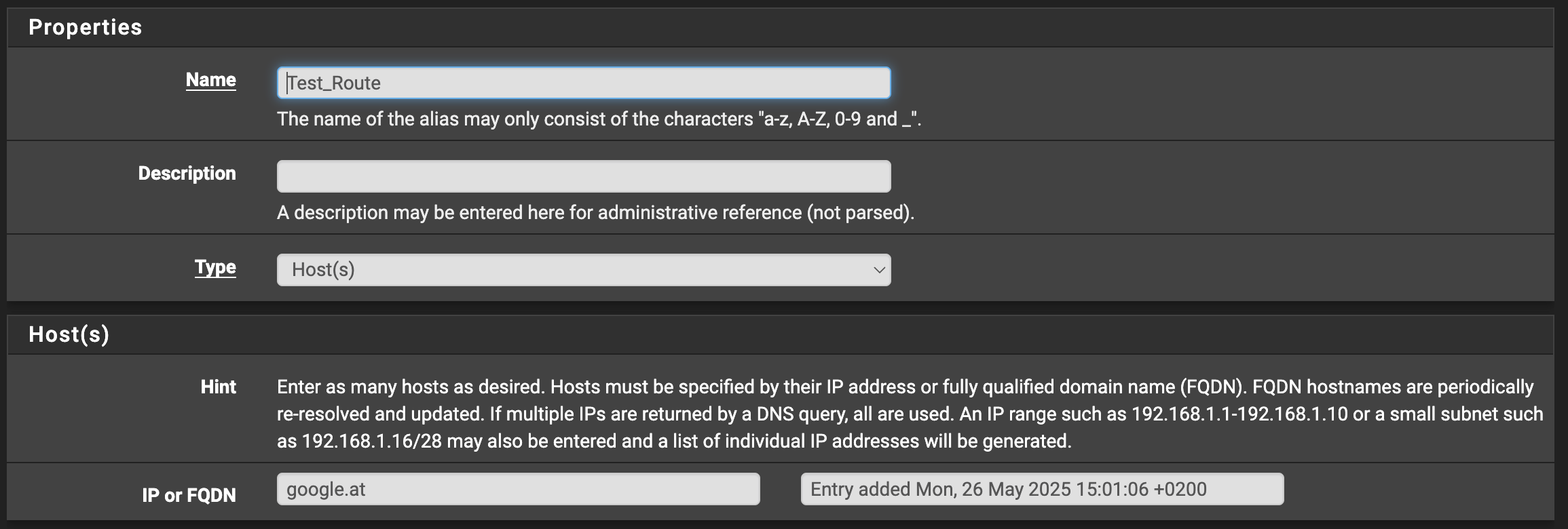Click the underlined Type label
The width and height of the screenshot is (1568, 529).
pyautogui.click(x=215, y=267)
